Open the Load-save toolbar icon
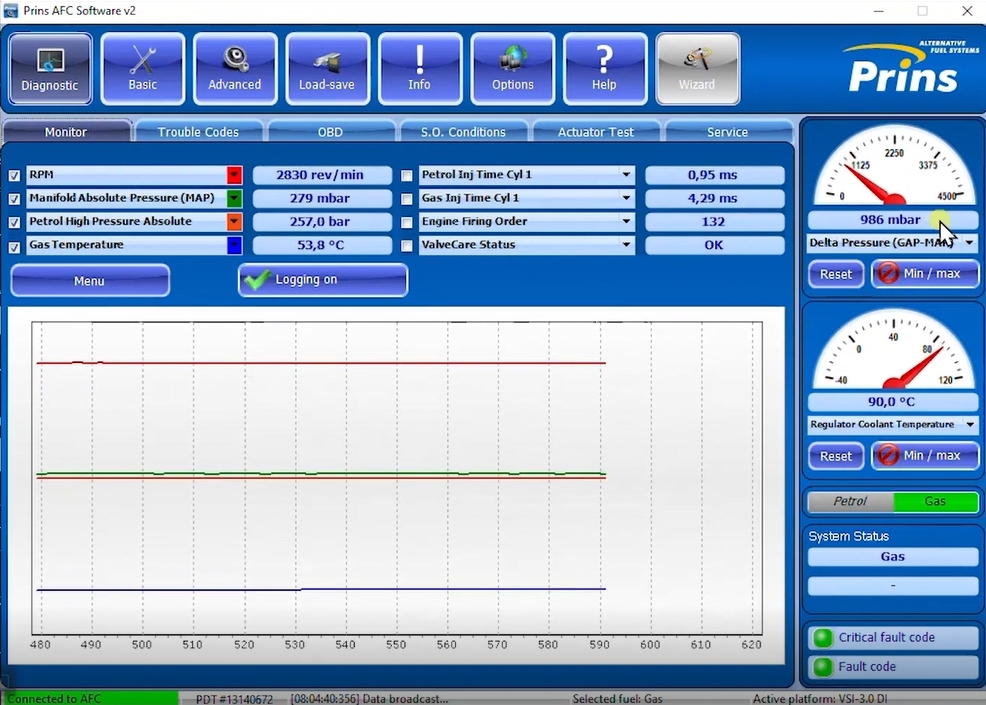Image resolution: width=986 pixels, height=705 pixels. click(x=327, y=69)
